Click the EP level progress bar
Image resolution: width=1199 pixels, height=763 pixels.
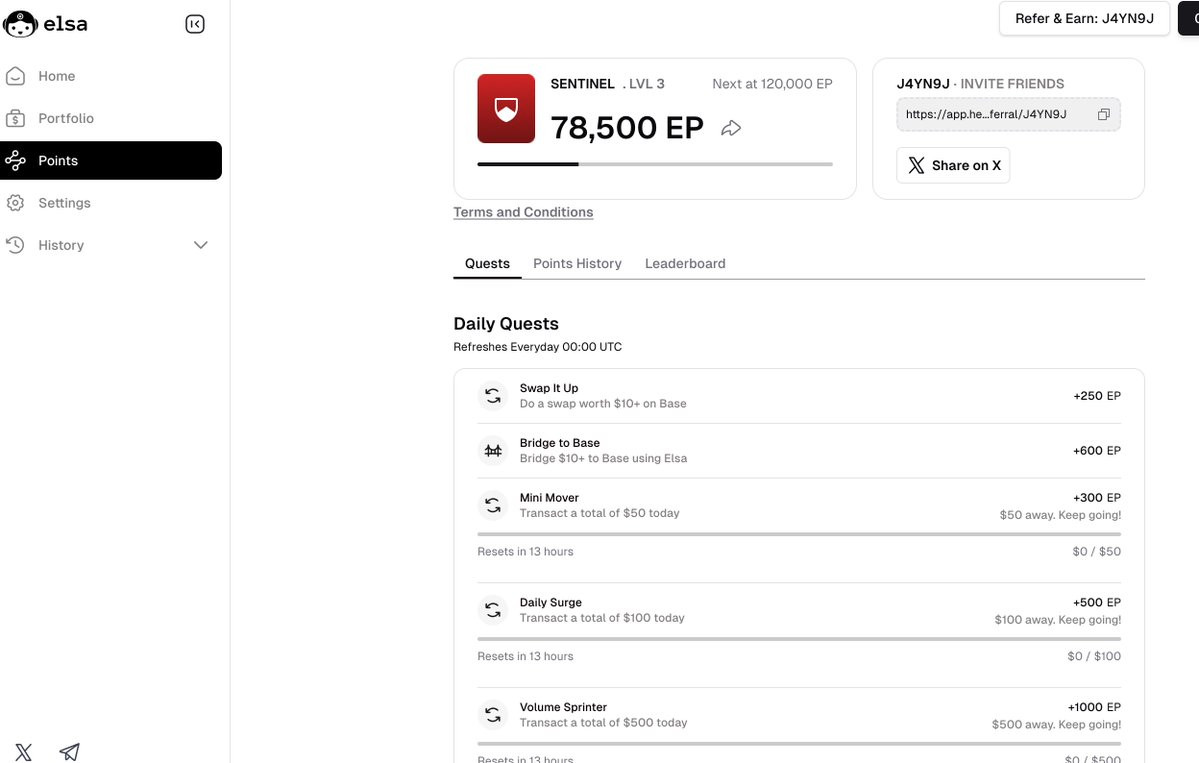pos(655,164)
